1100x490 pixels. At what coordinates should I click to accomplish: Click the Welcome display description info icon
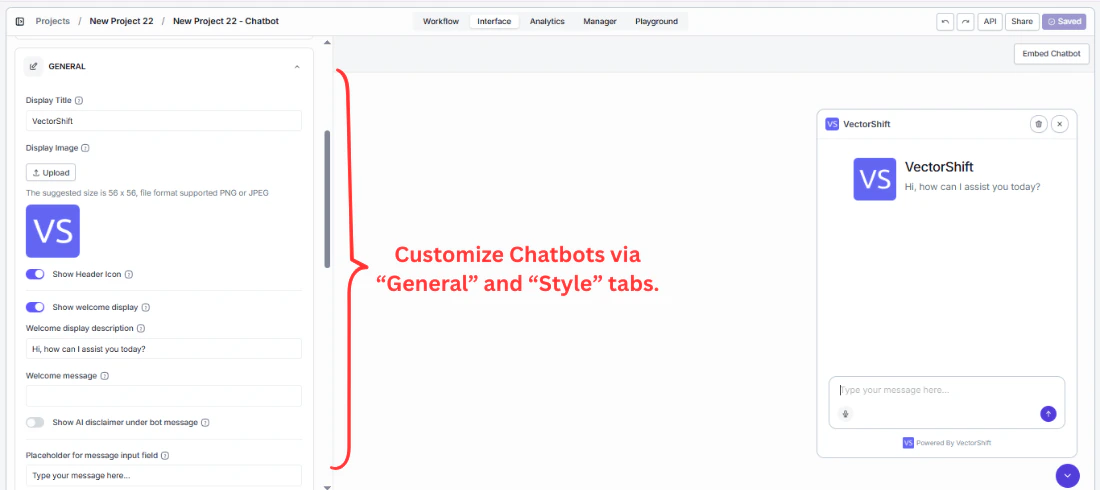[x=141, y=328]
